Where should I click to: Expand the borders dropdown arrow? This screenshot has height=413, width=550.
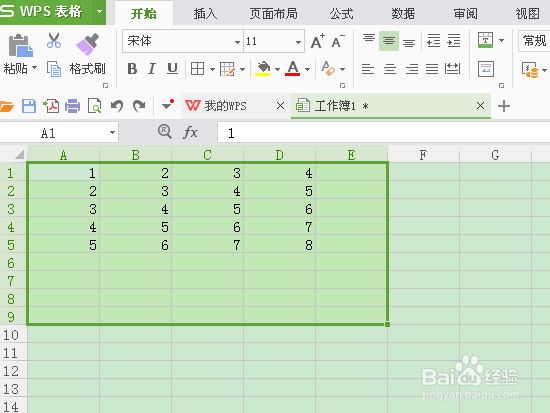click(x=212, y=69)
